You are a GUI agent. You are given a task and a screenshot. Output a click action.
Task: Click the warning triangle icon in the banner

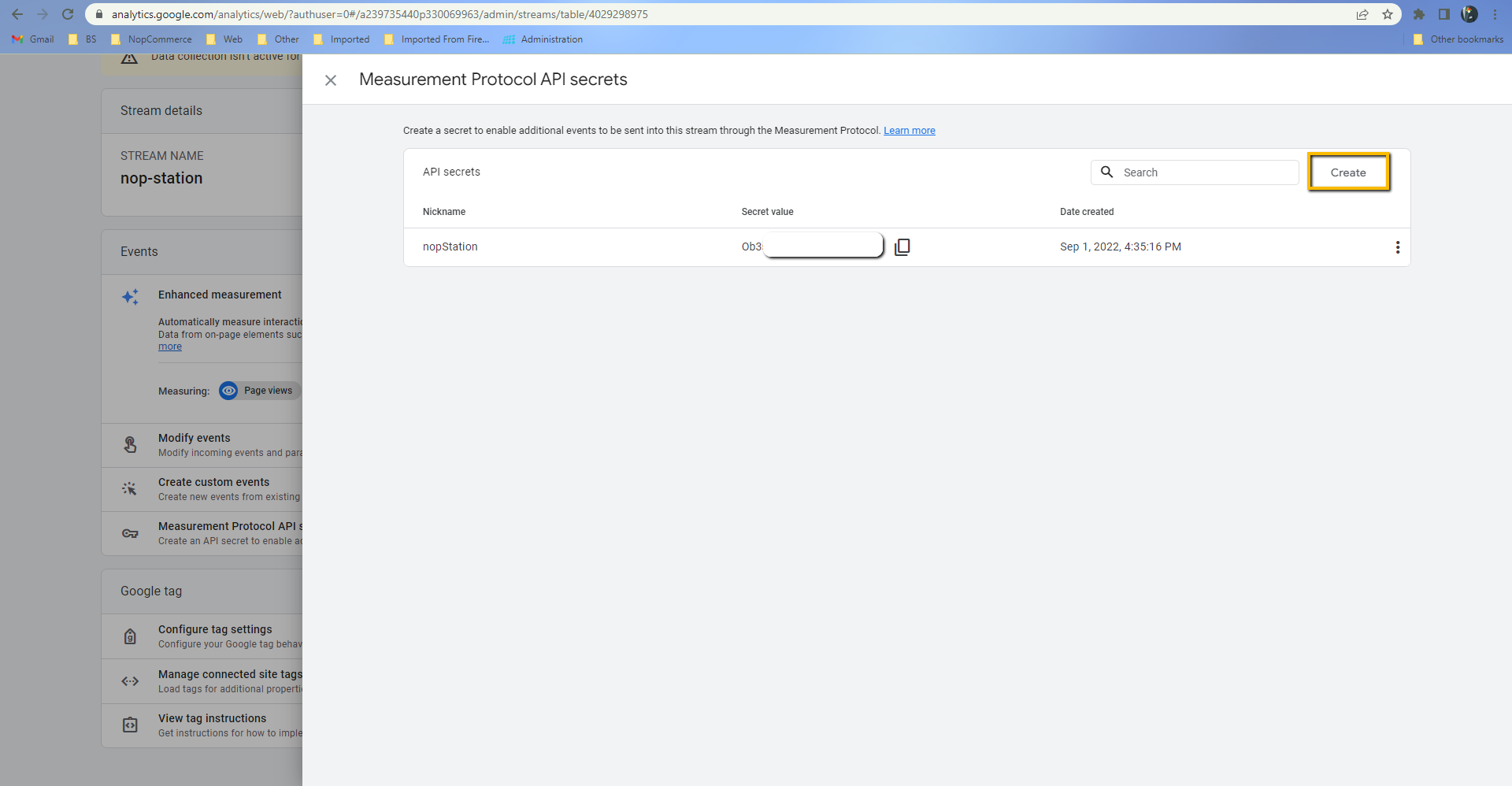click(x=130, y=58)
